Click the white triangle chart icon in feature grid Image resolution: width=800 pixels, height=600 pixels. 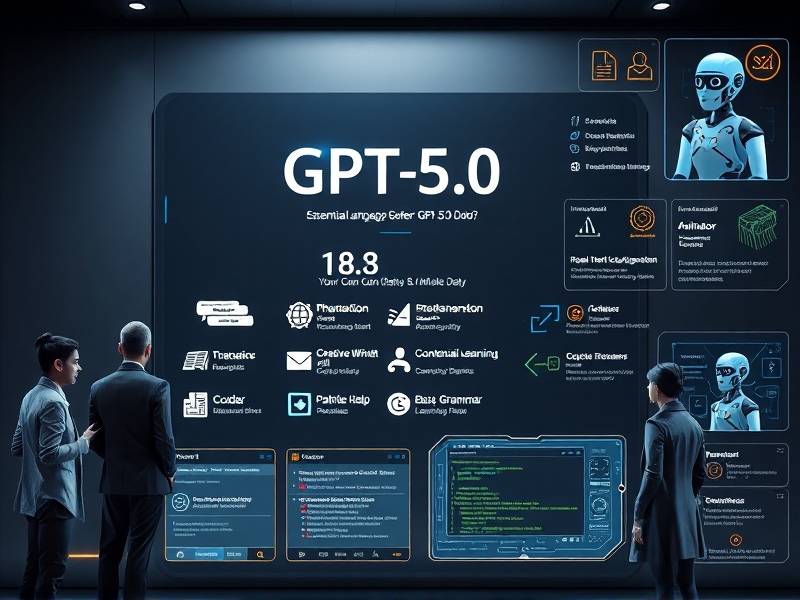[399, 315]
